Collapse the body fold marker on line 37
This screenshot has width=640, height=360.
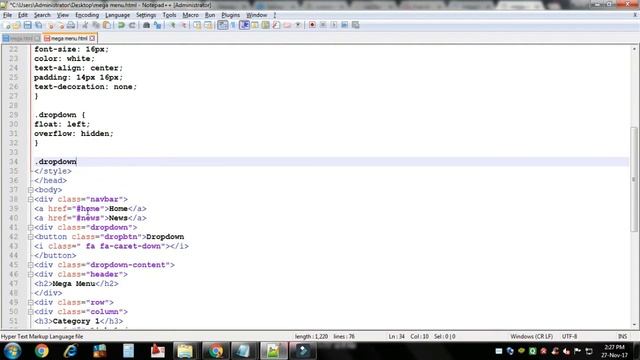31,190
